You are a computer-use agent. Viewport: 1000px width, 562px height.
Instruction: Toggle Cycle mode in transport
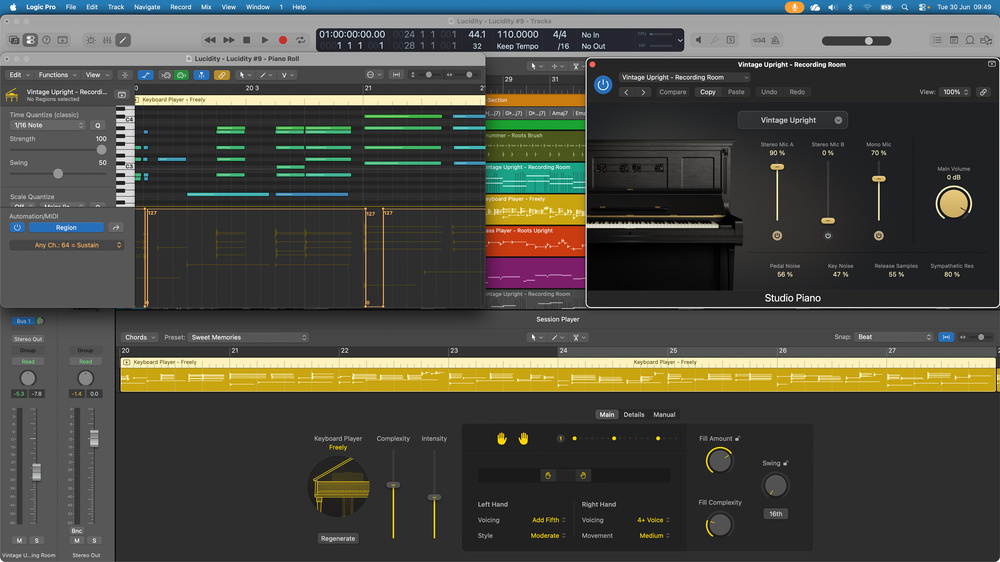pos(301,40)
